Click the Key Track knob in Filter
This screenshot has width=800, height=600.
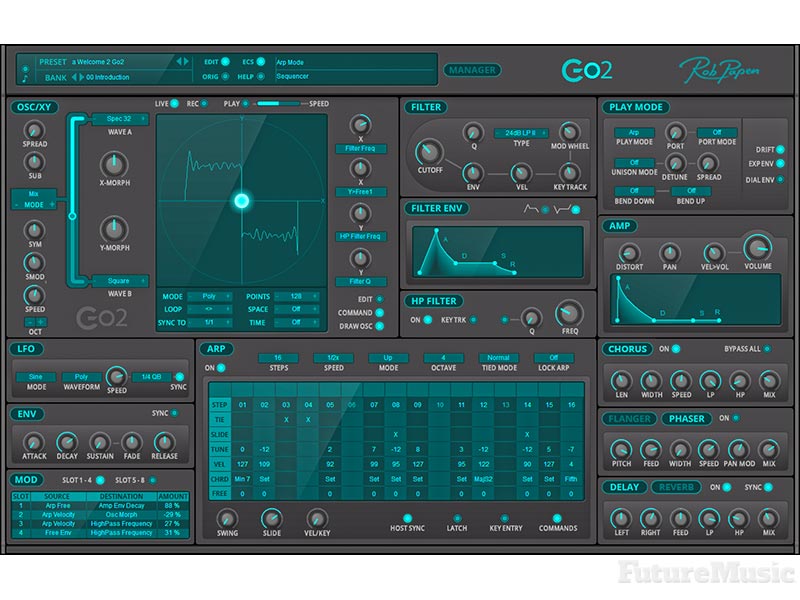[569, 172]
